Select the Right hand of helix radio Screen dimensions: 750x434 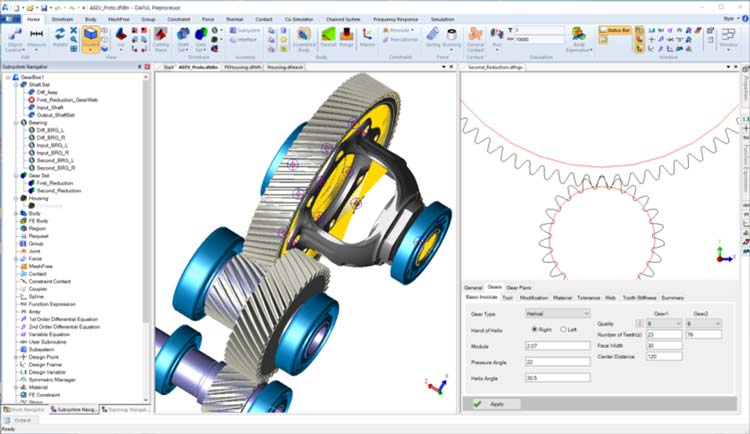535,330
